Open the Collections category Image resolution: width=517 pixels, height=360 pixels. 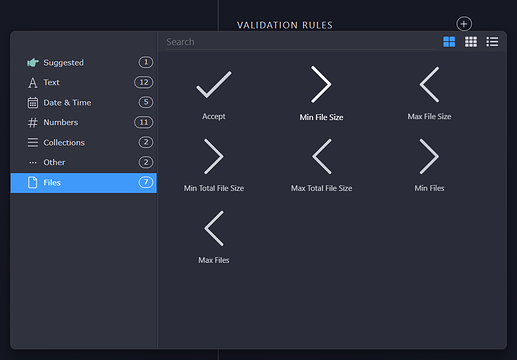point(84,142)
